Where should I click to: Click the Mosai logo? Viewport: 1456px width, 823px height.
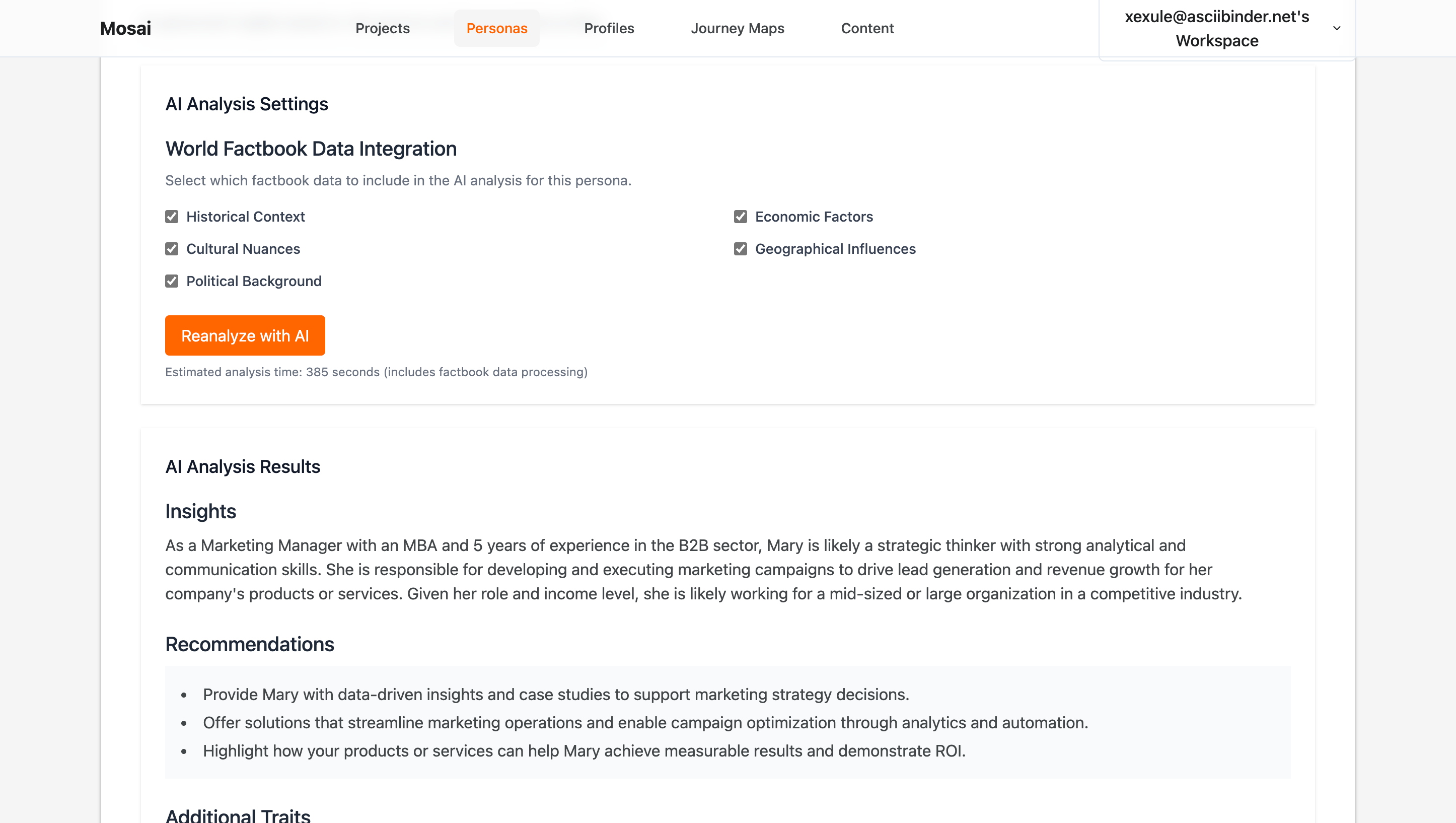(x=125, y=28)
